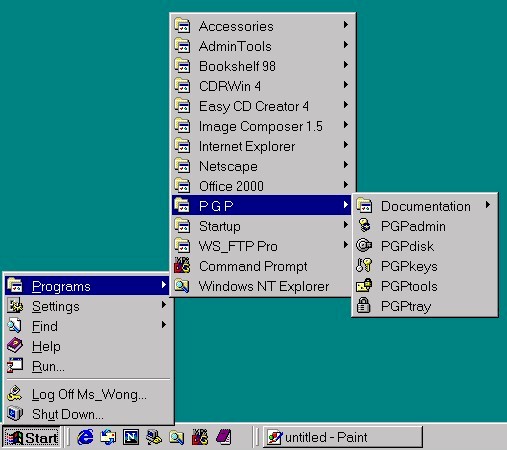Click the Help book icon
This screenshot has width=507, height=450.
point(15,346)
